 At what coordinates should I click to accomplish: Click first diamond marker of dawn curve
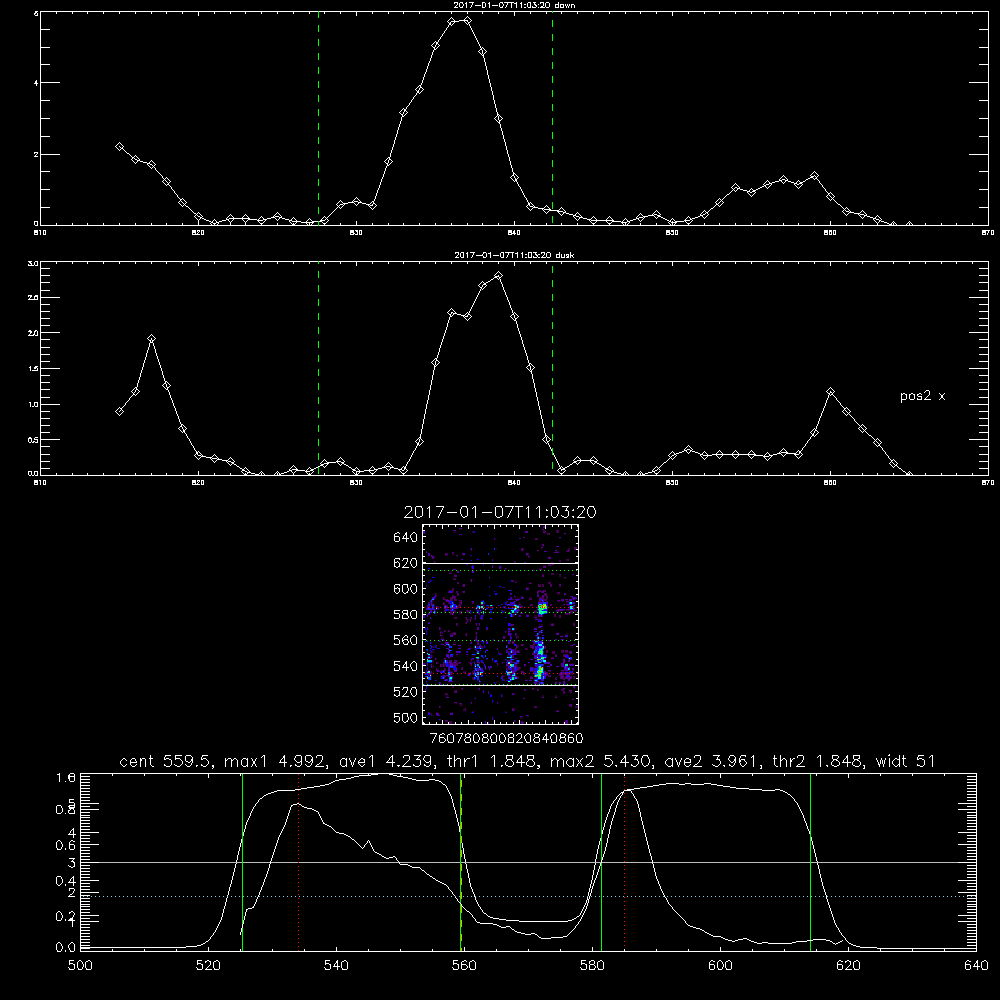tap(119, 146)
